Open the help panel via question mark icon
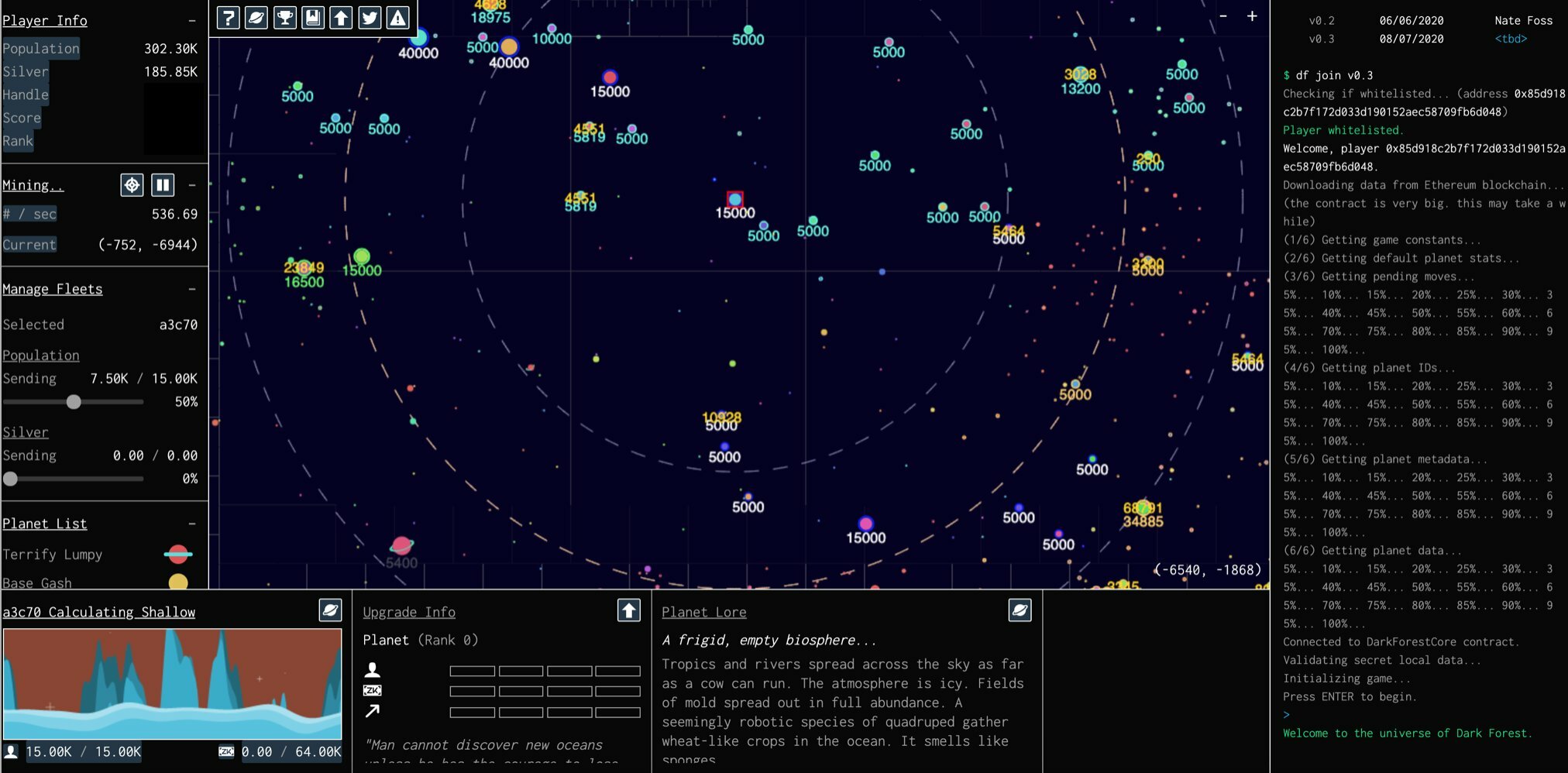This screenshot has width=1568, height=773. point(228,17)
